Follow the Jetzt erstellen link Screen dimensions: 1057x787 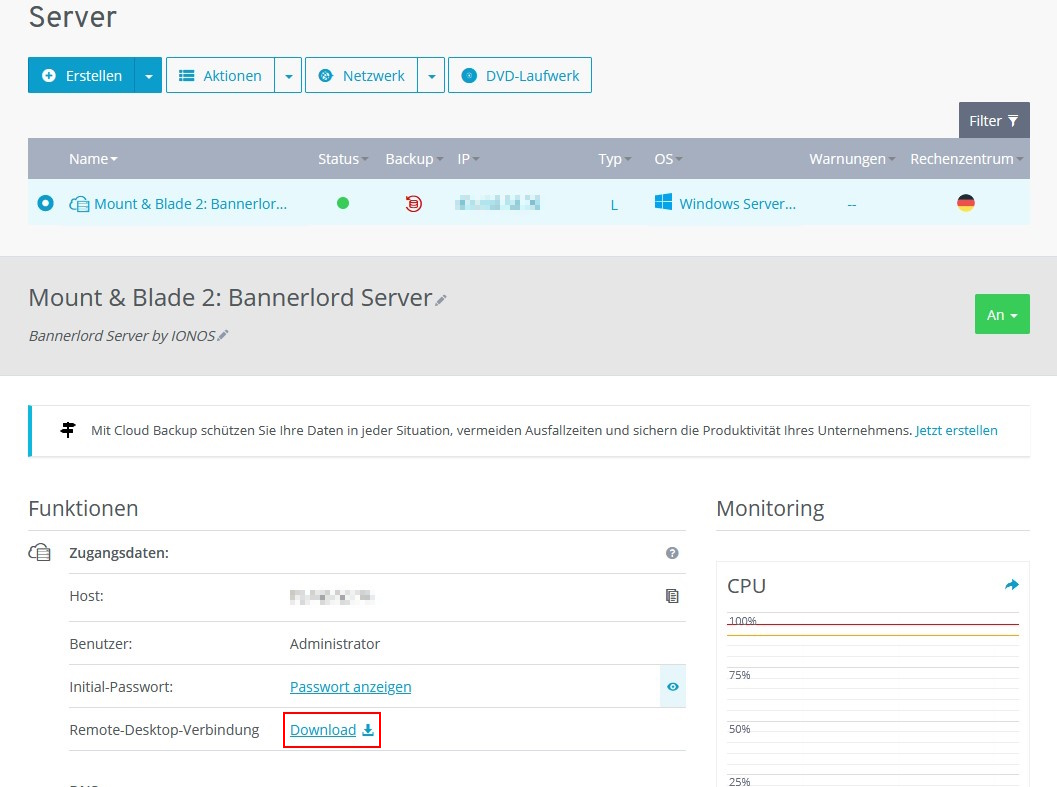tap(957, 430)
